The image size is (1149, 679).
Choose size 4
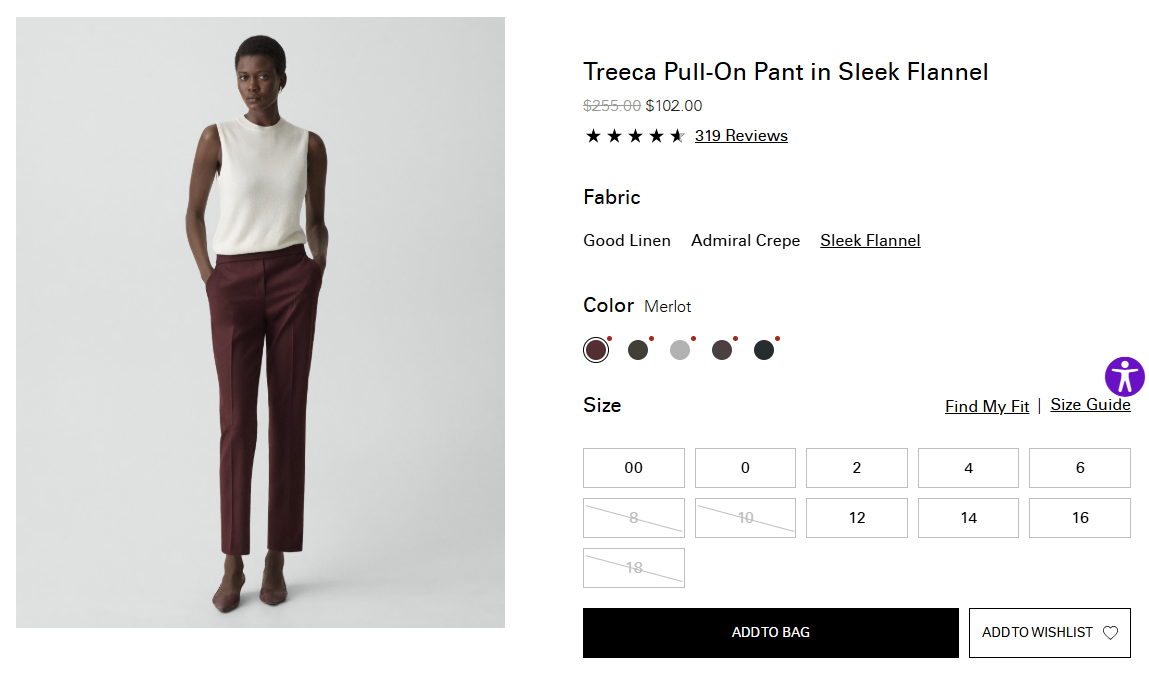coord(968,468)
